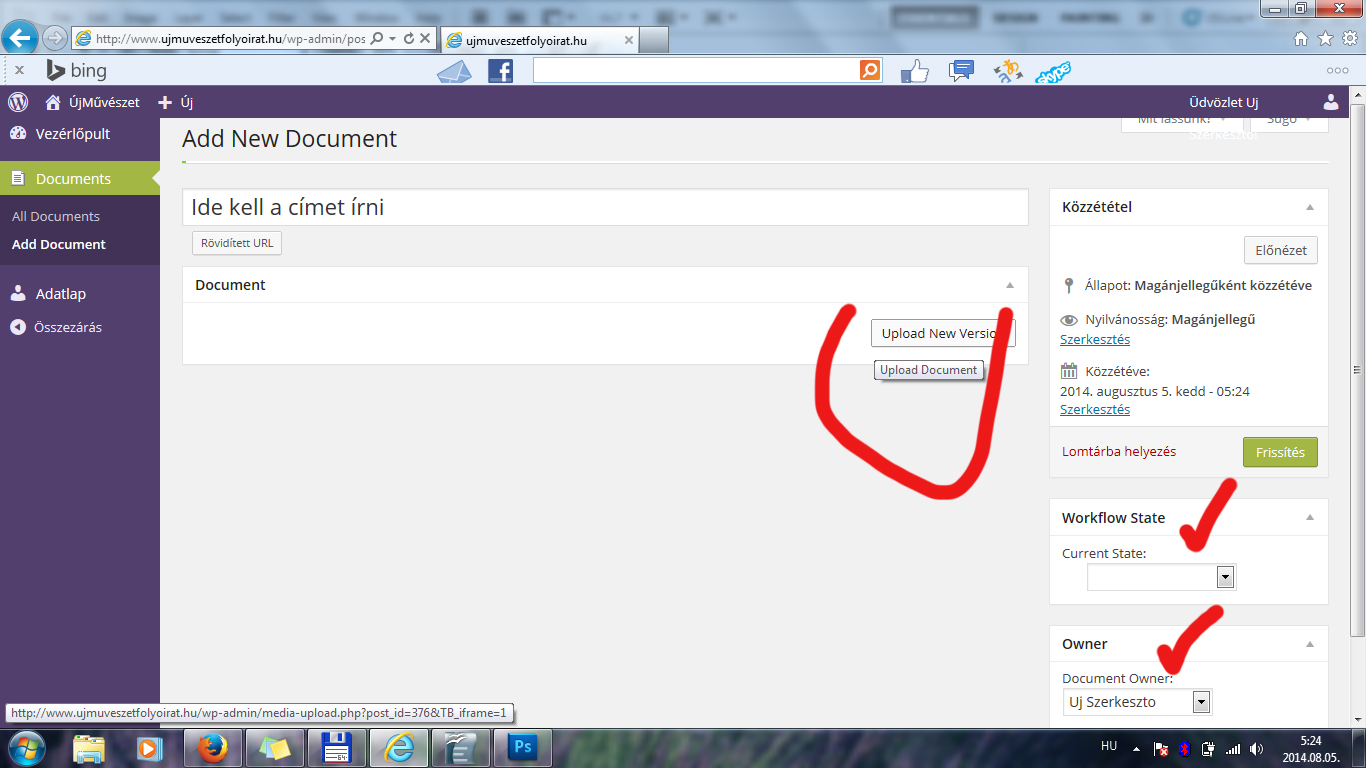
Task: Click the orange Bing search magnifier button
Action: tap(870, 70)
